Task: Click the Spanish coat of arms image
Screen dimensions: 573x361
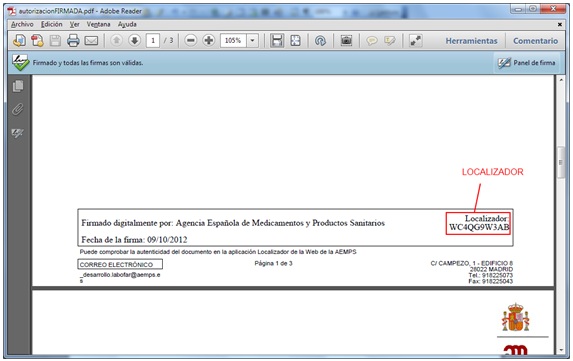Action: [516, 317]
